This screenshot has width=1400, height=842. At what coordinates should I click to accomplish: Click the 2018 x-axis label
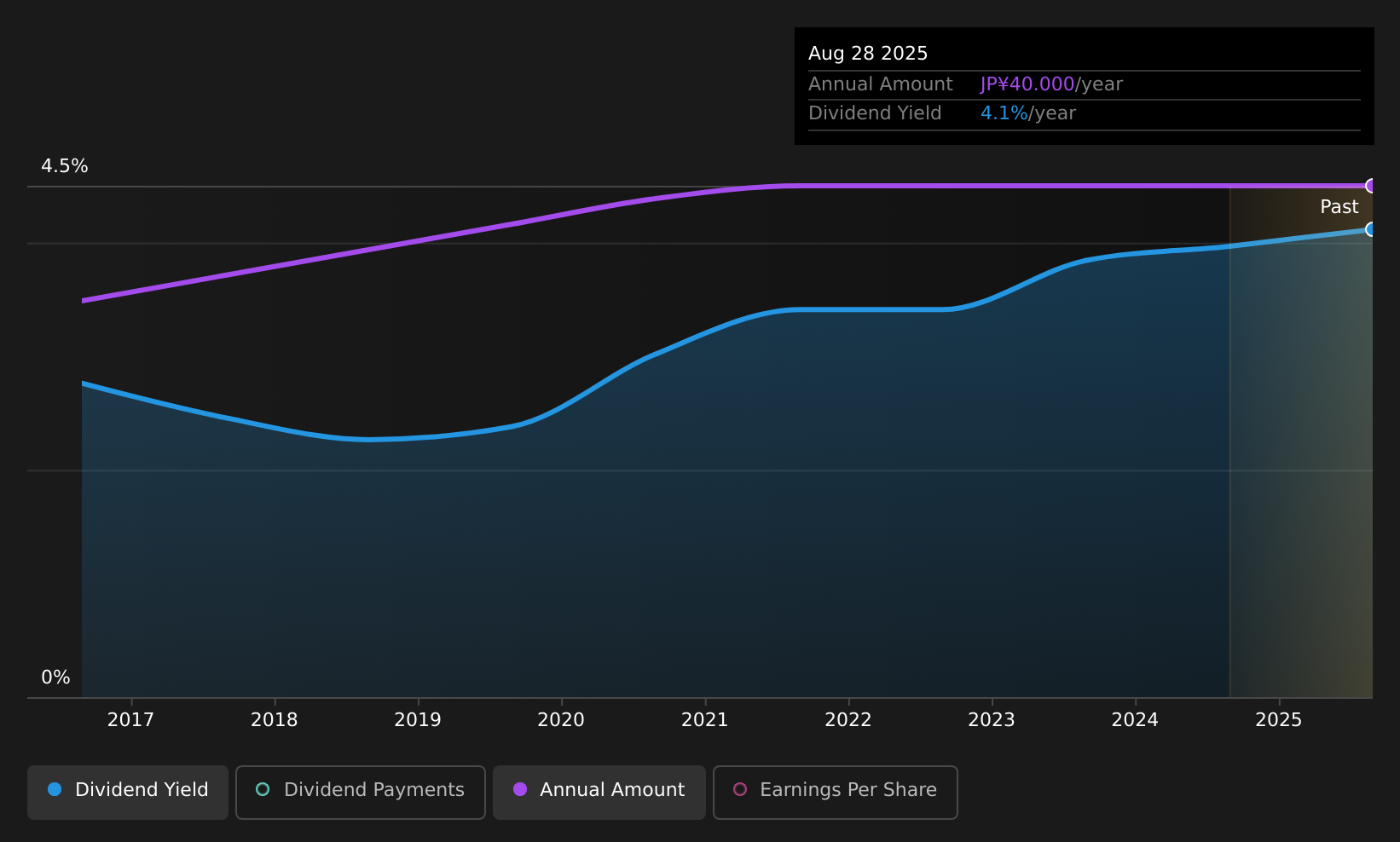(x=275, y=720)
